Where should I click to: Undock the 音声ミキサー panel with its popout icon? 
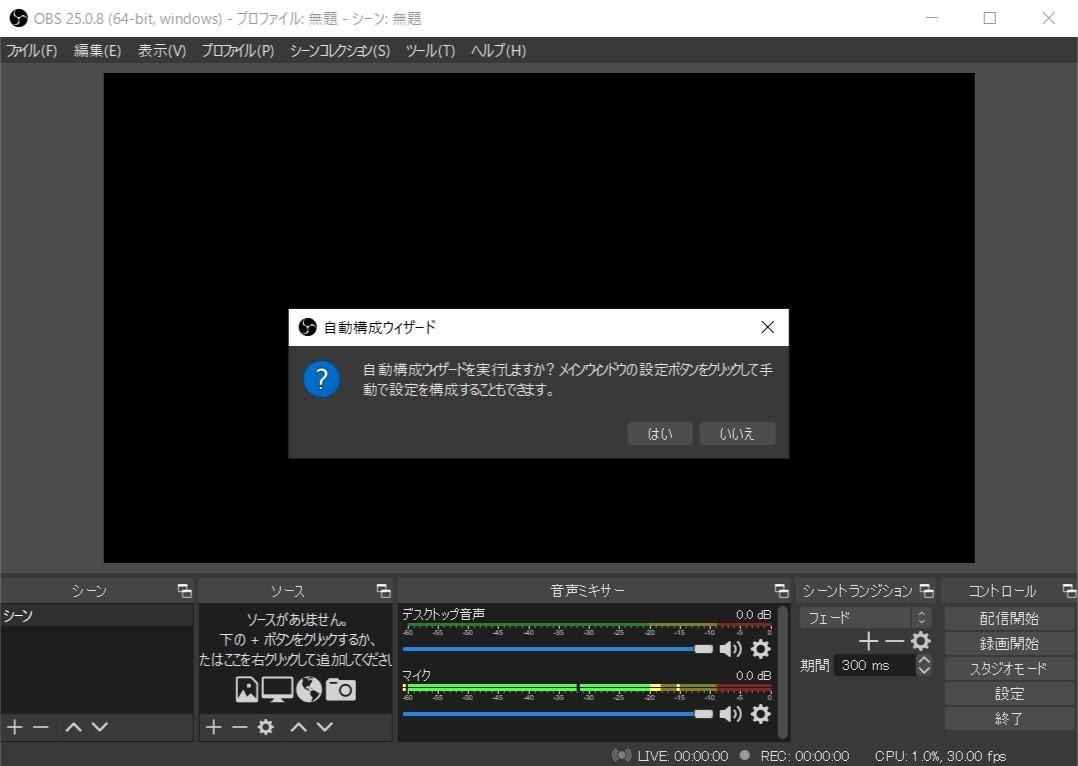(x=782, y=591)
